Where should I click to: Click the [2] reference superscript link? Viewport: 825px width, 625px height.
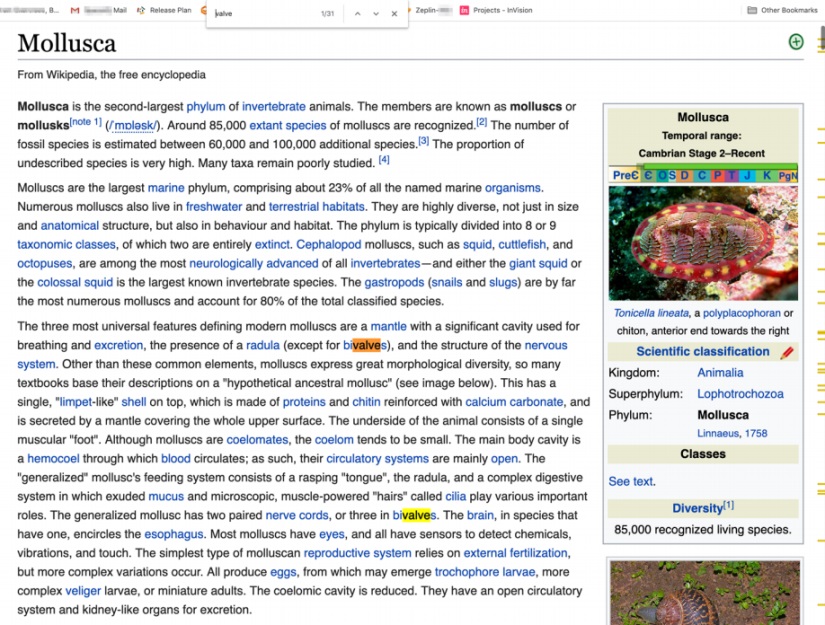[x=481, y=121]
